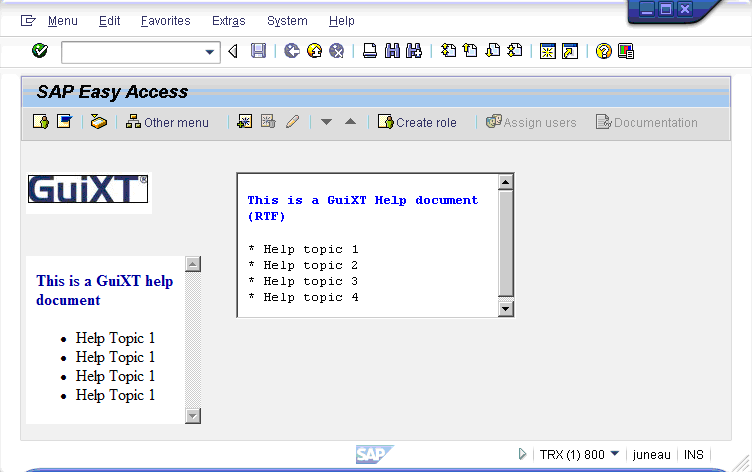Click the User Menu icon
The image size is (752, 472).
coord(41,122)
